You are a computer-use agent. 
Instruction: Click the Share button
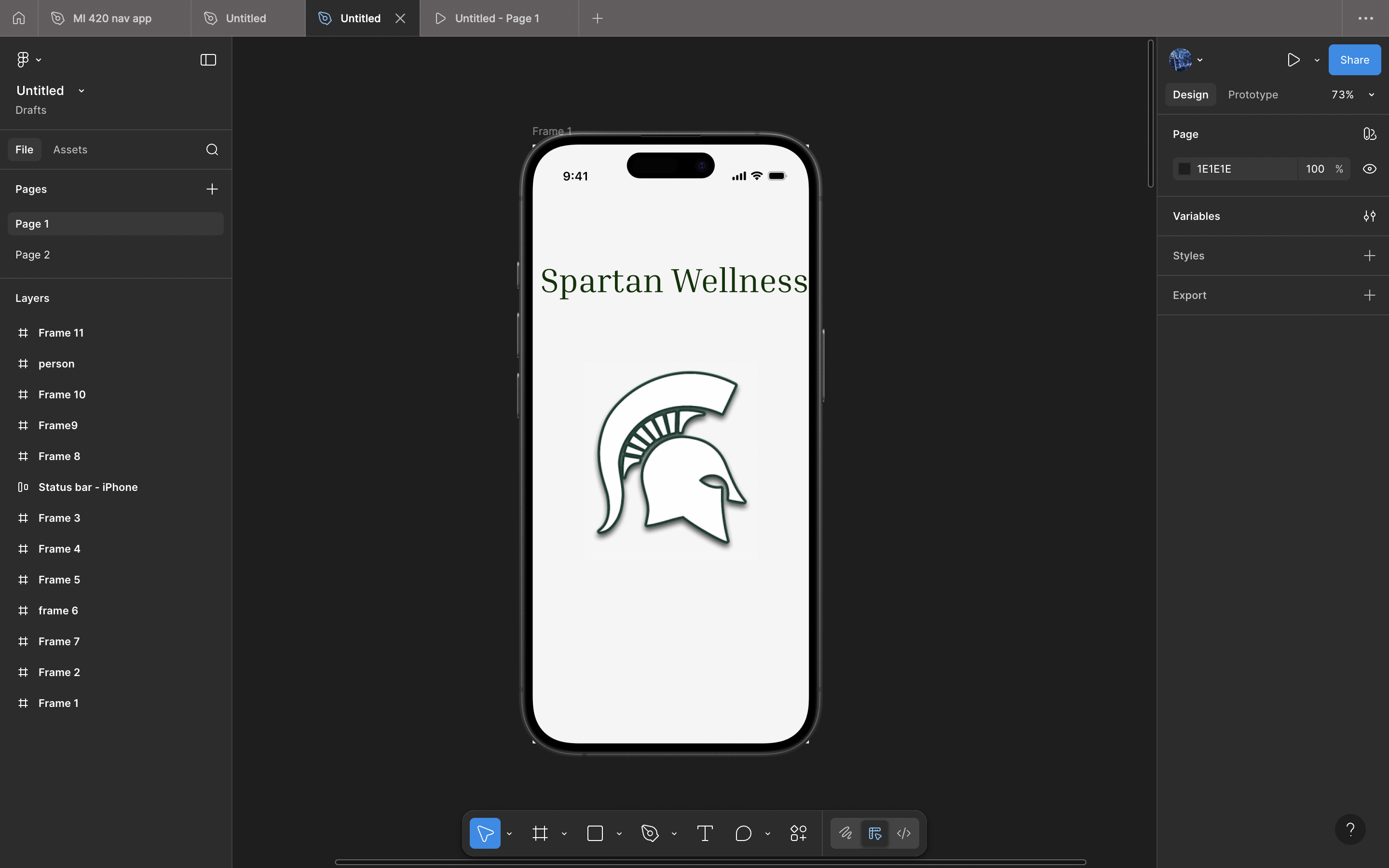pyautogui.click(x=1354, y=60)
